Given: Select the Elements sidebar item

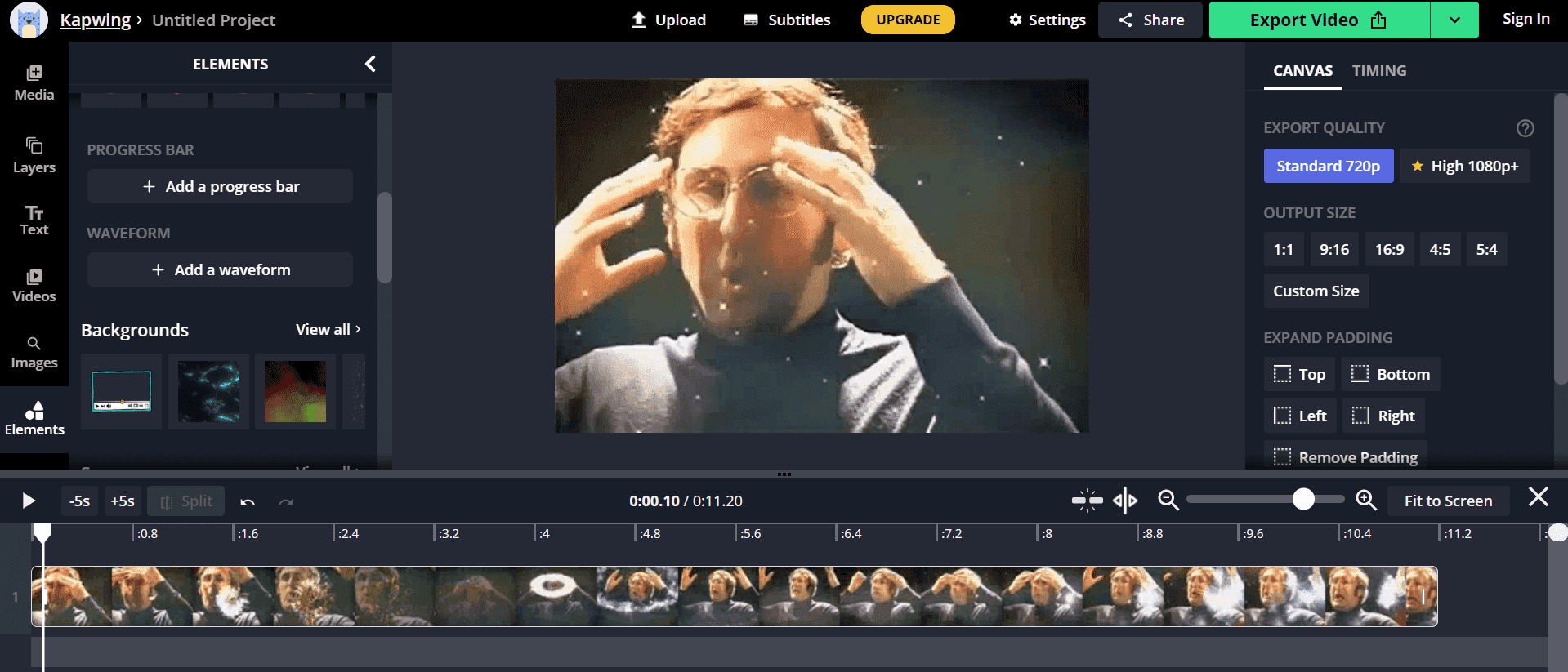Looking at the screenshot, I should click(x=34, y=419).
